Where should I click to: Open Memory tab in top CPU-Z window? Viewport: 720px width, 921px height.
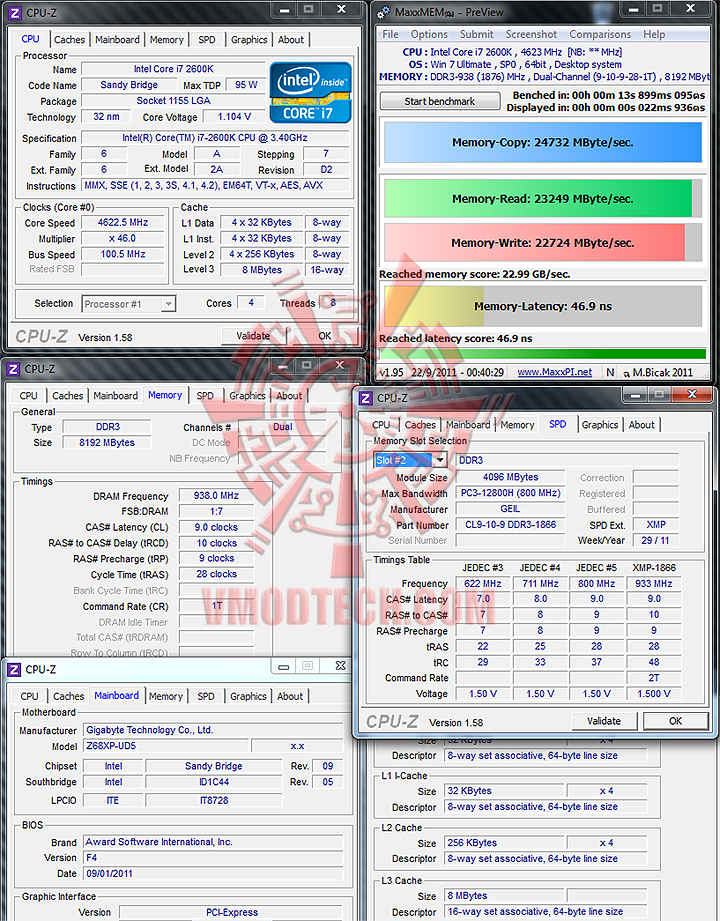coord(167,39)
